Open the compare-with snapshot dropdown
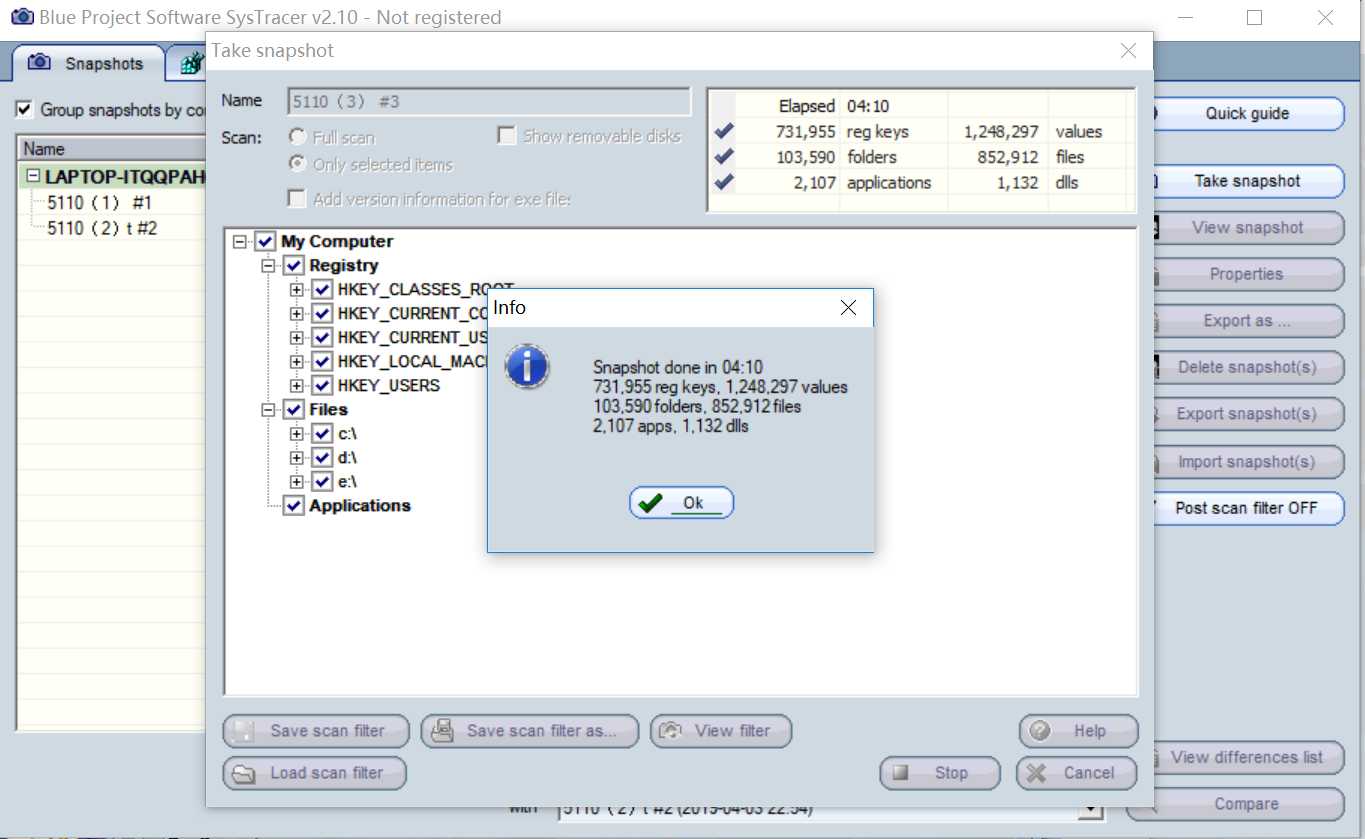This screenshot has width=1365, height=839. pos(1090,811)
